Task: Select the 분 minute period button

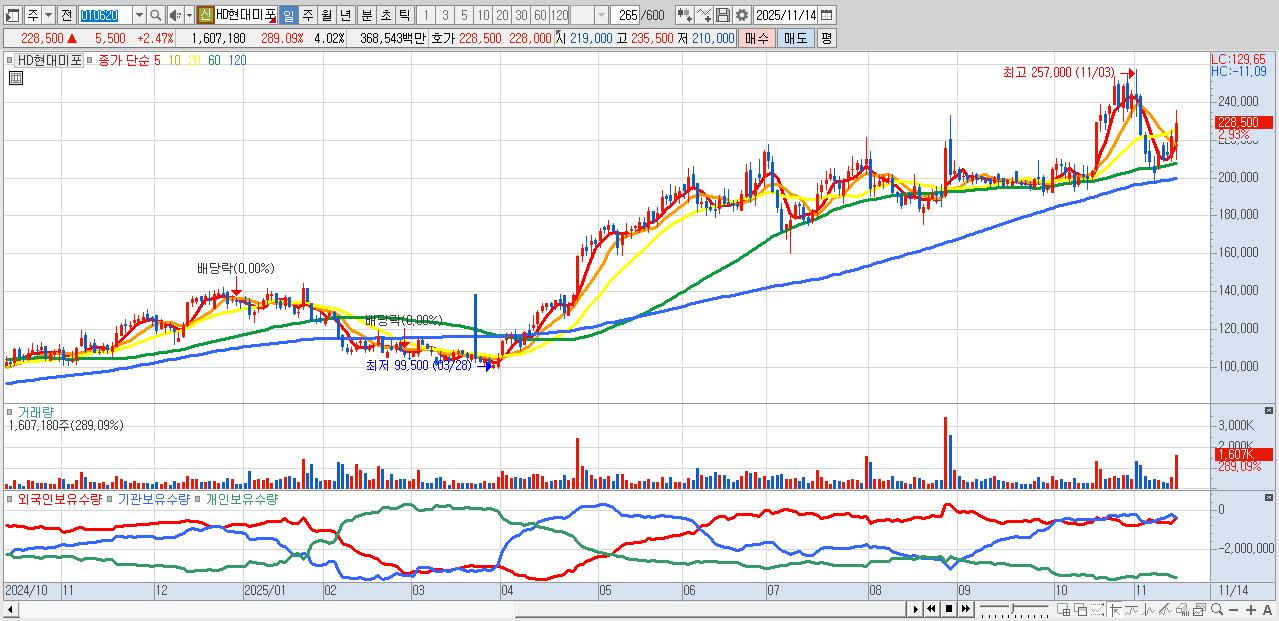Action: pos(366,15)
